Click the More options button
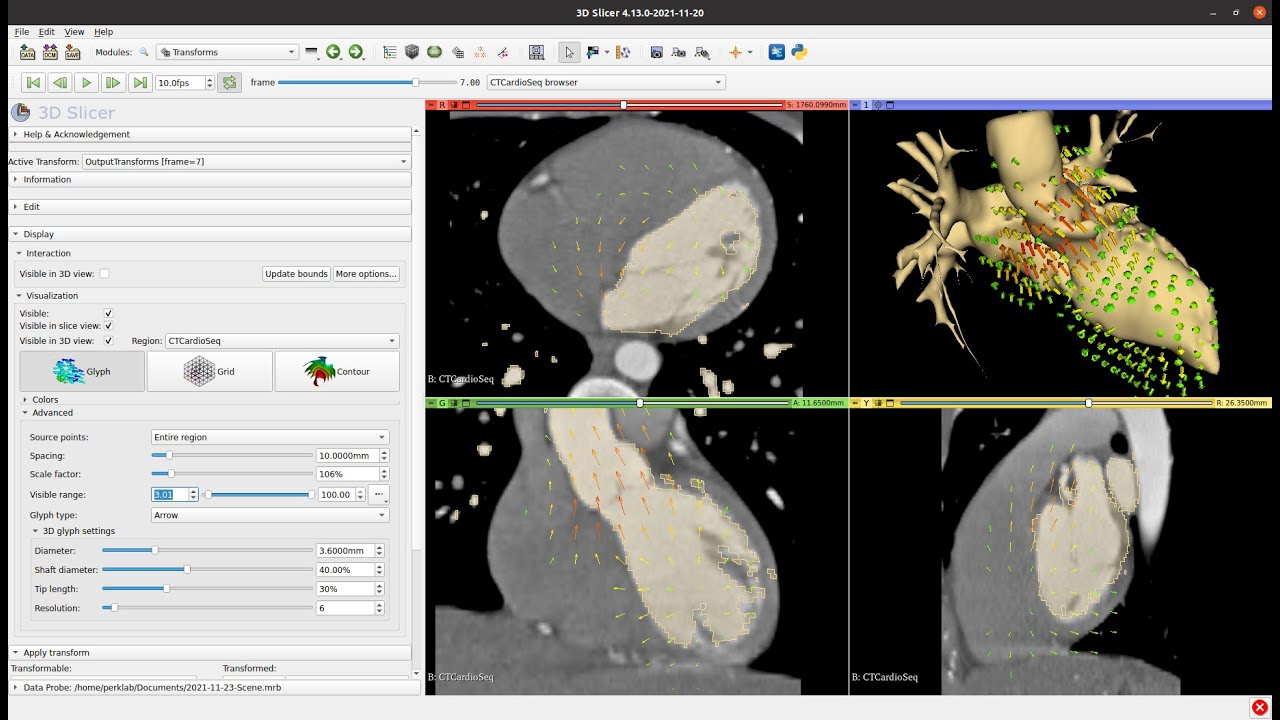 point(366,274)
